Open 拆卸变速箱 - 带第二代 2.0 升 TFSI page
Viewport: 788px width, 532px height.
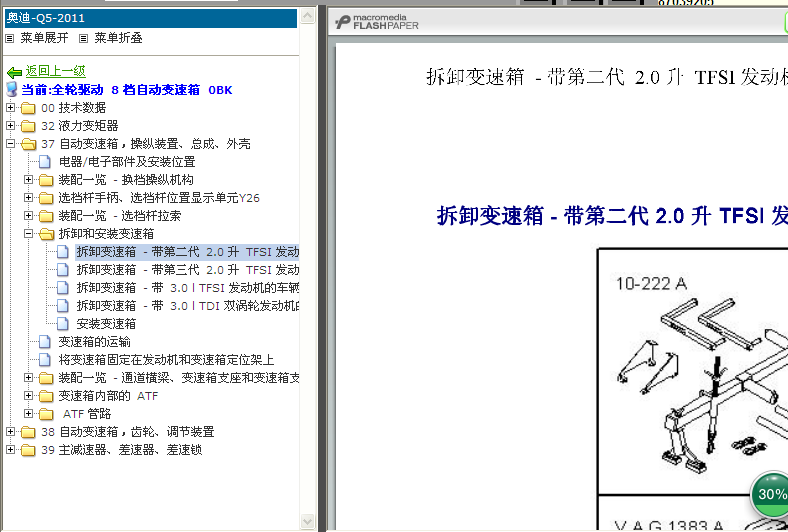pyautogui.click(x=187, y=252)
